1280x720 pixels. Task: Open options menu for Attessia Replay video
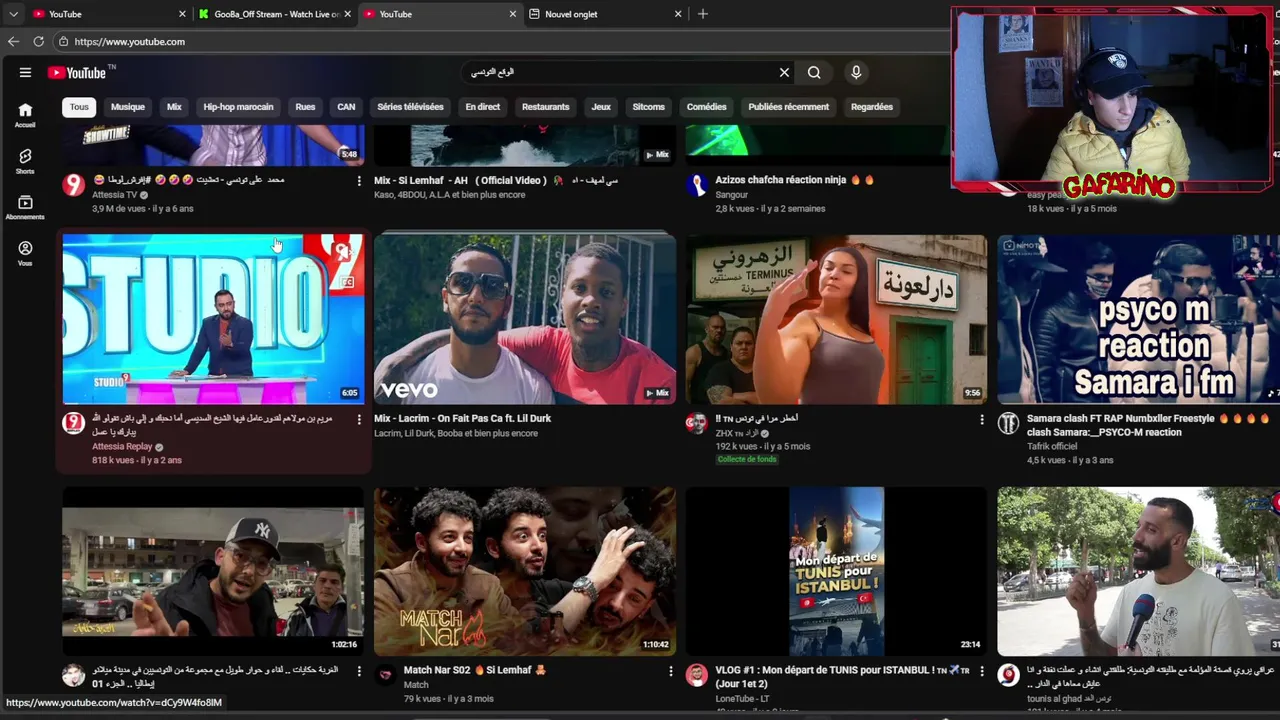tap(359, 419)
